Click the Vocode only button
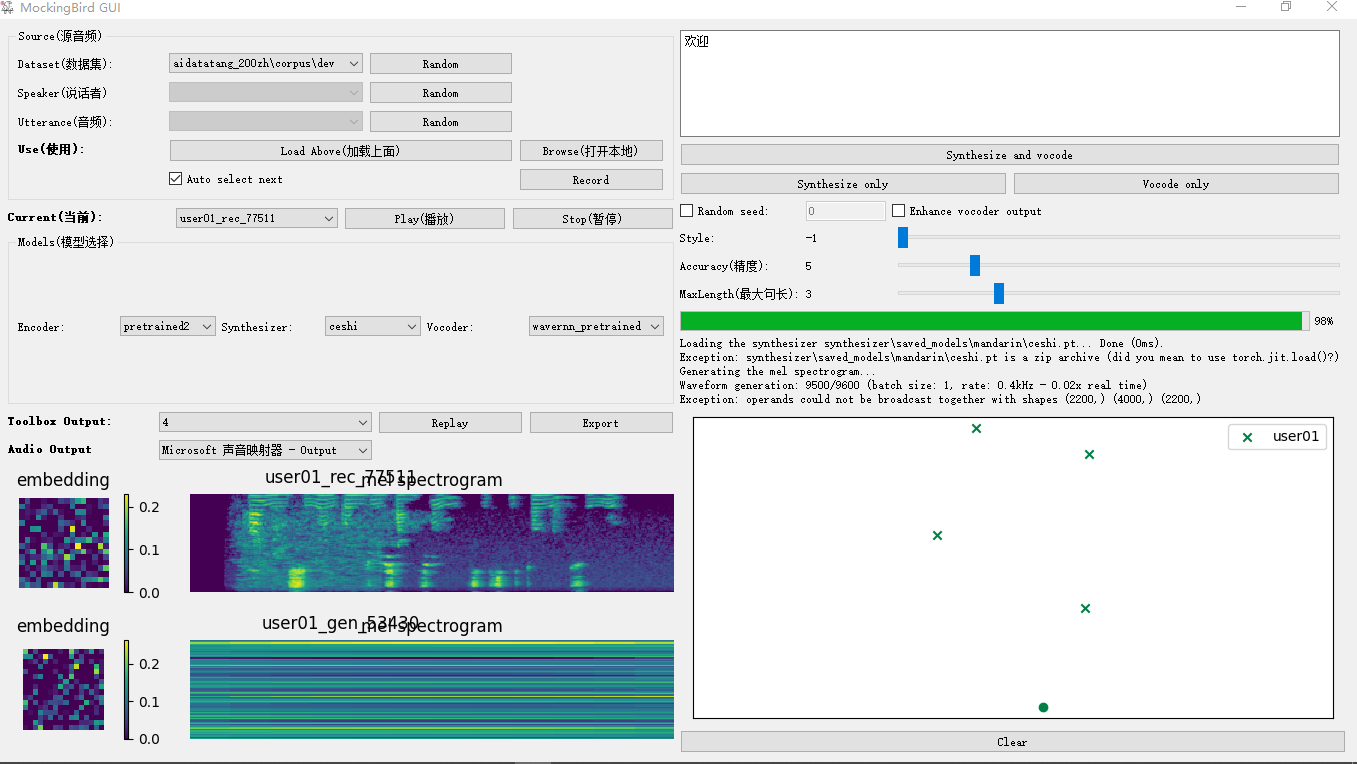 [x=1176, y=184]
